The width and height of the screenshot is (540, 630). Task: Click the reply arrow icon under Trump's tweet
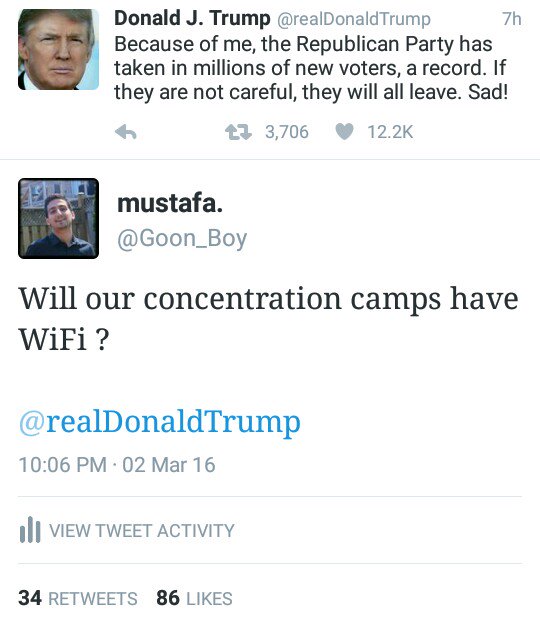[126, 132]
